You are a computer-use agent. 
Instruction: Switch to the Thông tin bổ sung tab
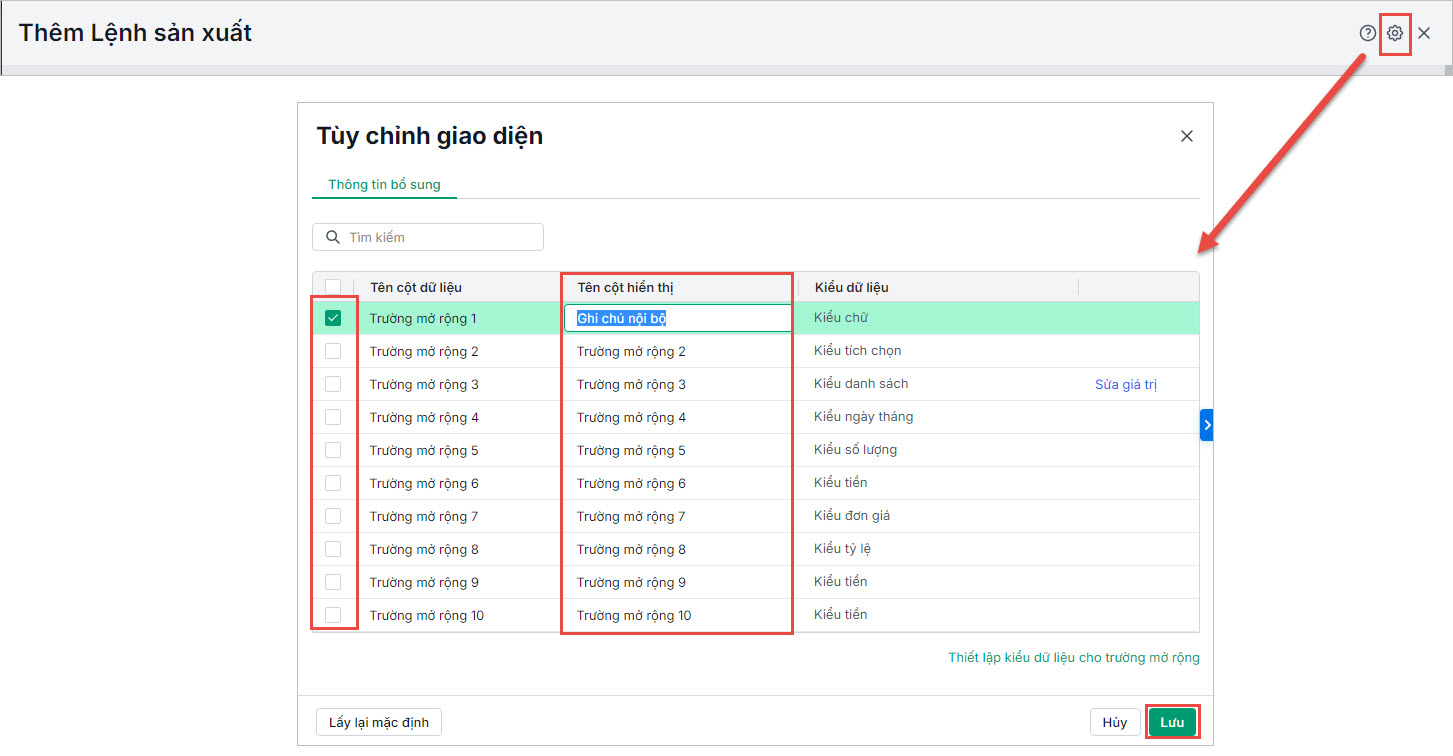tap(384, 185)
